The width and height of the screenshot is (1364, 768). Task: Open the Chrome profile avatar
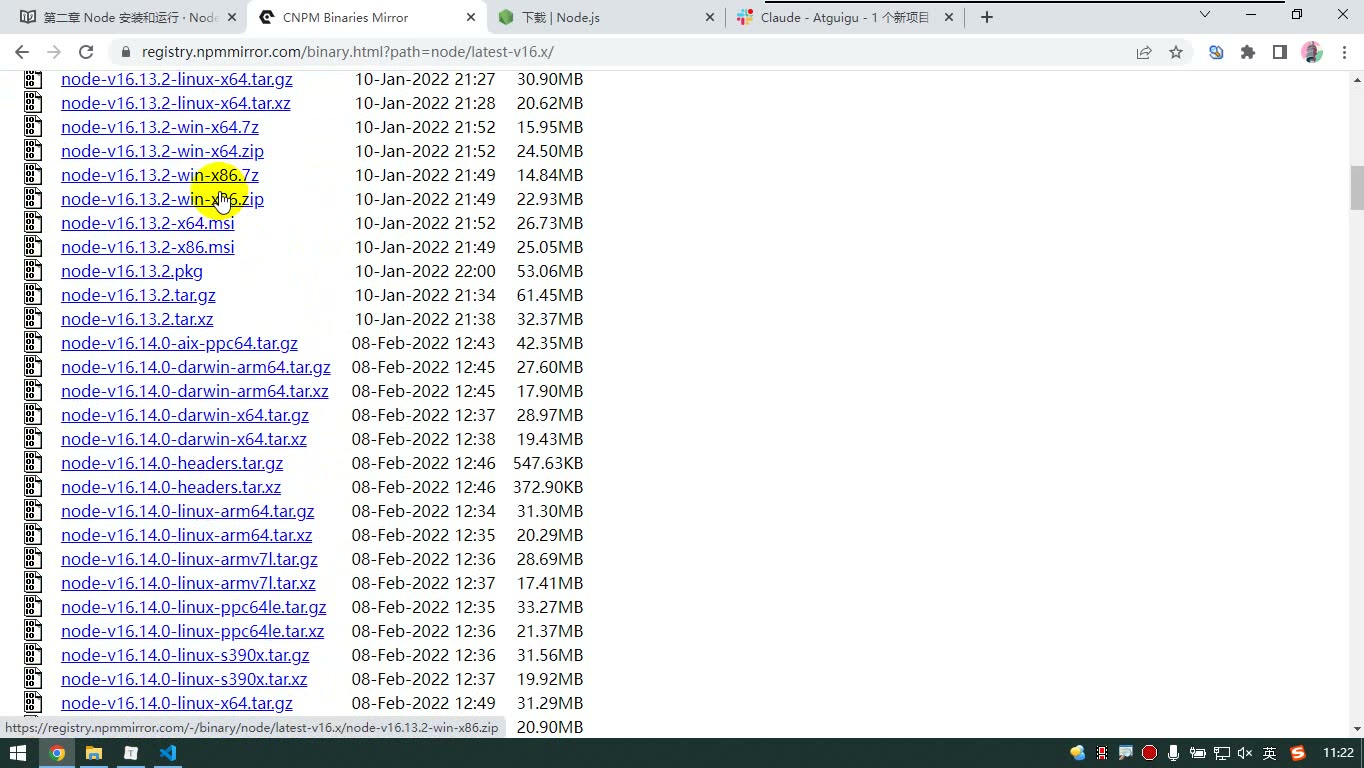[x=1312, y=52]
